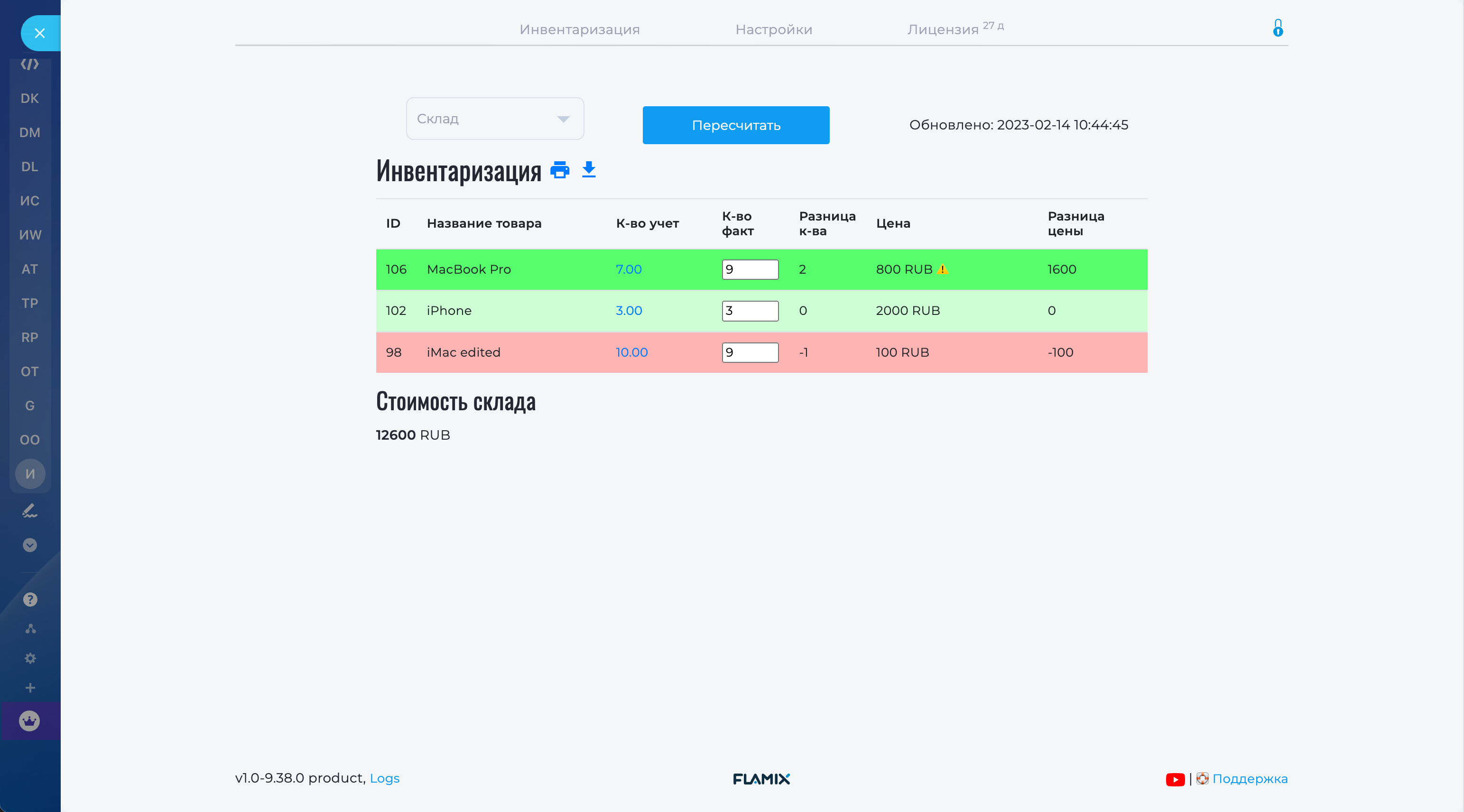Viewport: 1464px width, 812px height.
Task: Open the Logs link
Action: pyautogui.click(x=385, y=778)
